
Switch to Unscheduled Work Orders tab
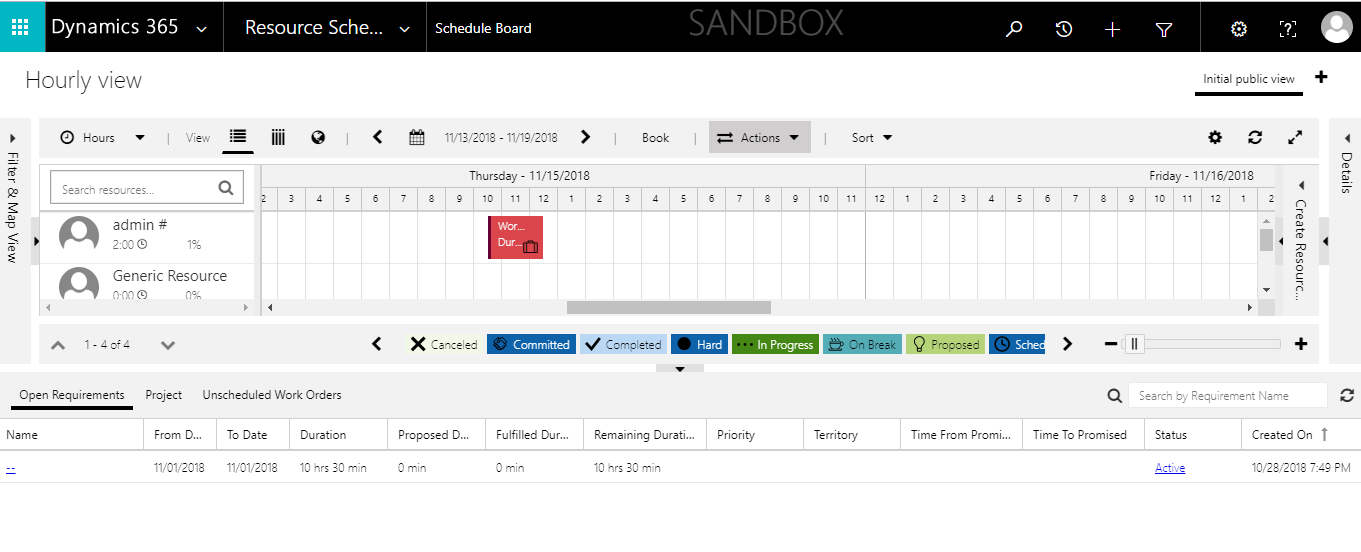272,395
